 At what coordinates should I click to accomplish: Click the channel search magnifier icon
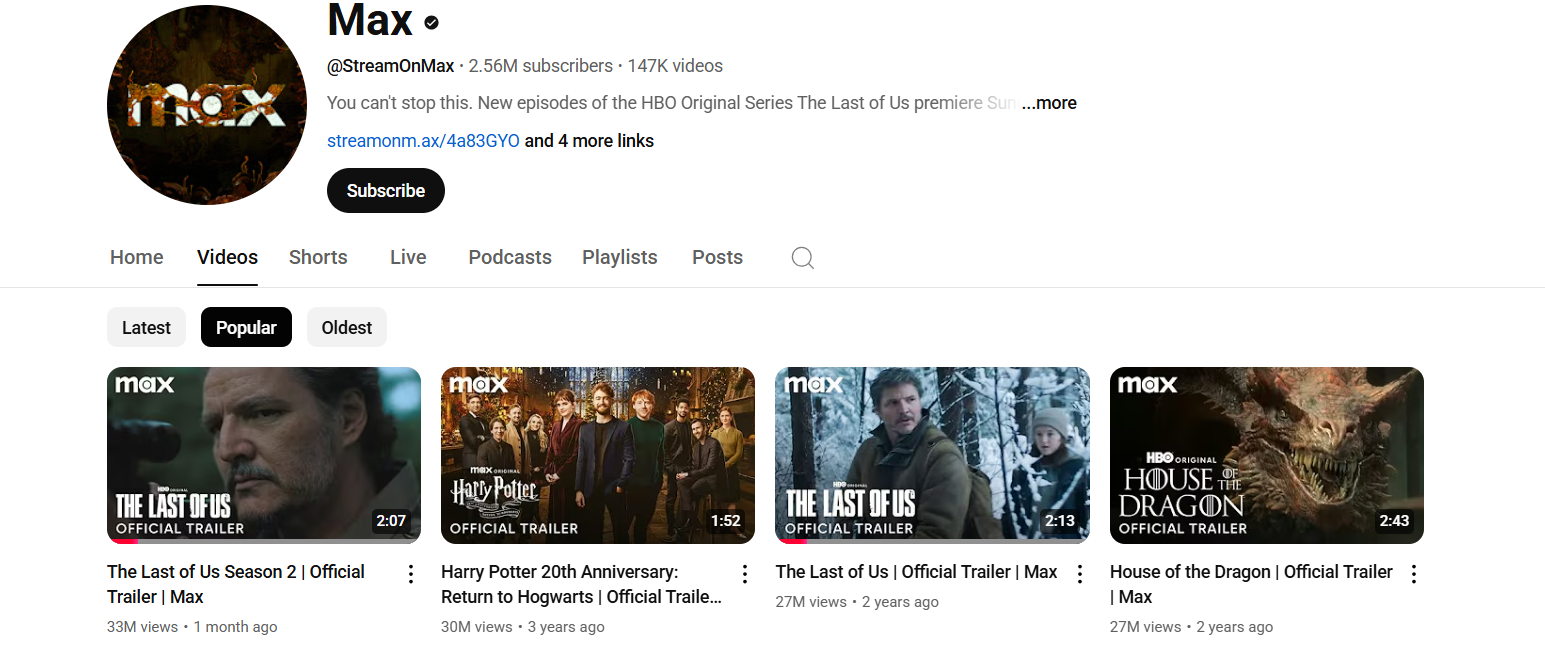pos(803,257)
